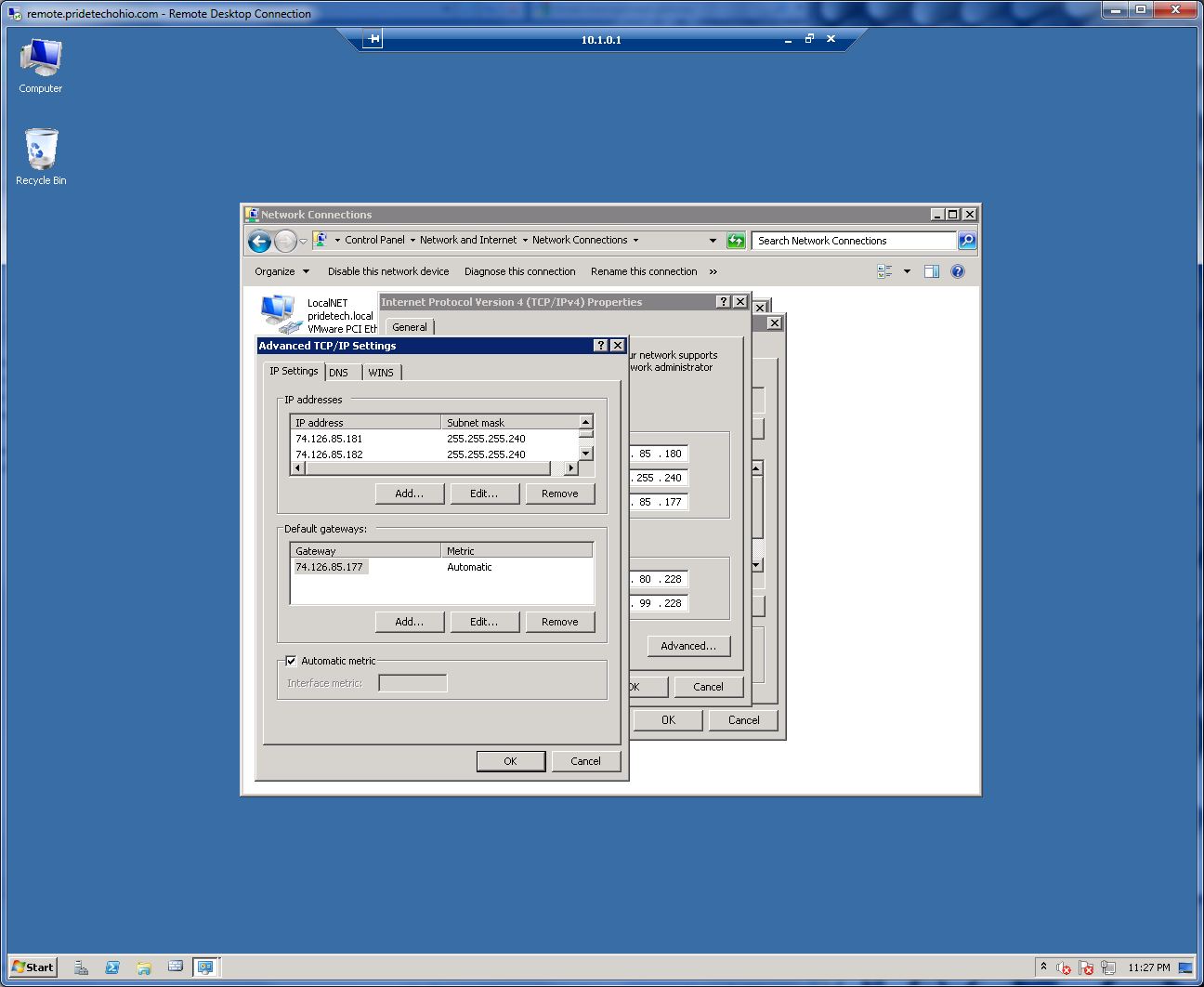The width and height of the screenshot is (1204, 987).
Task: Click help button in IPv4 Properties title bar
Action: [724, 302]
